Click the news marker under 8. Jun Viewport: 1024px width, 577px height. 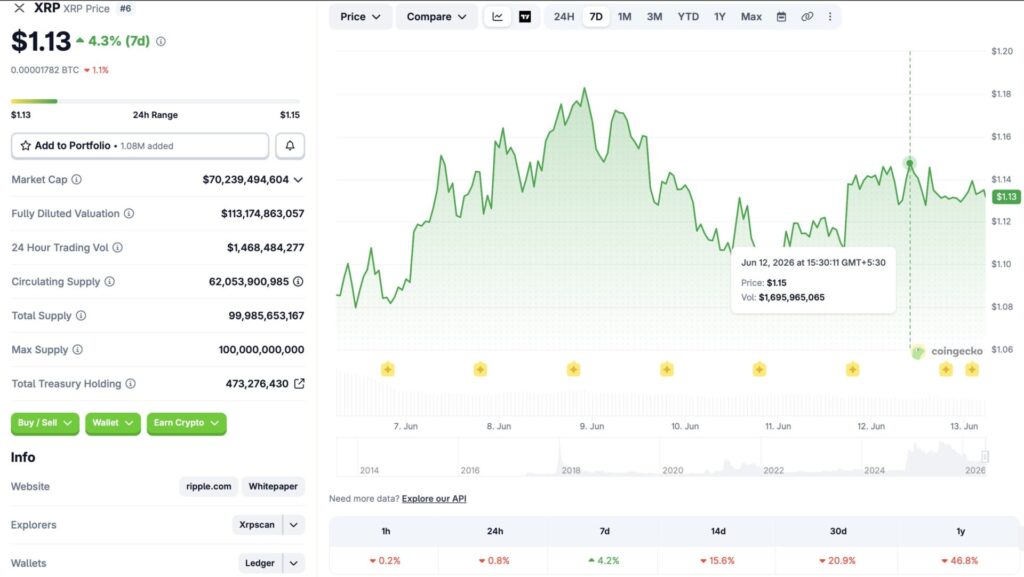click(481, 369)
